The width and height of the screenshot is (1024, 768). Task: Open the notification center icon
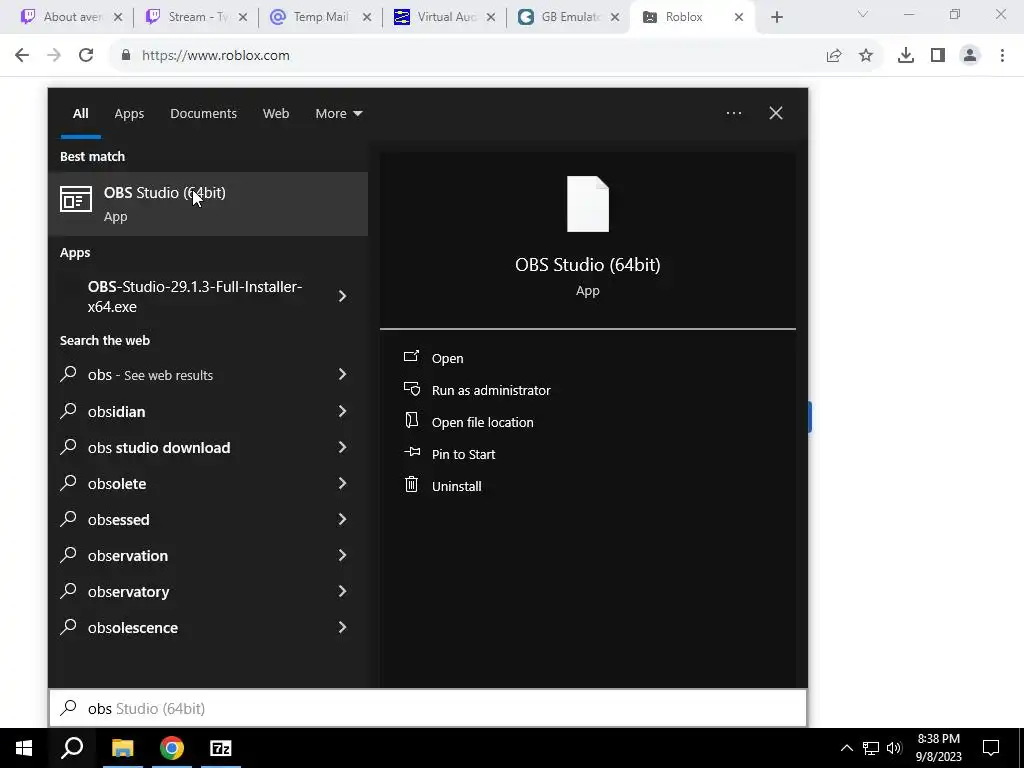(x=991, y=748)
